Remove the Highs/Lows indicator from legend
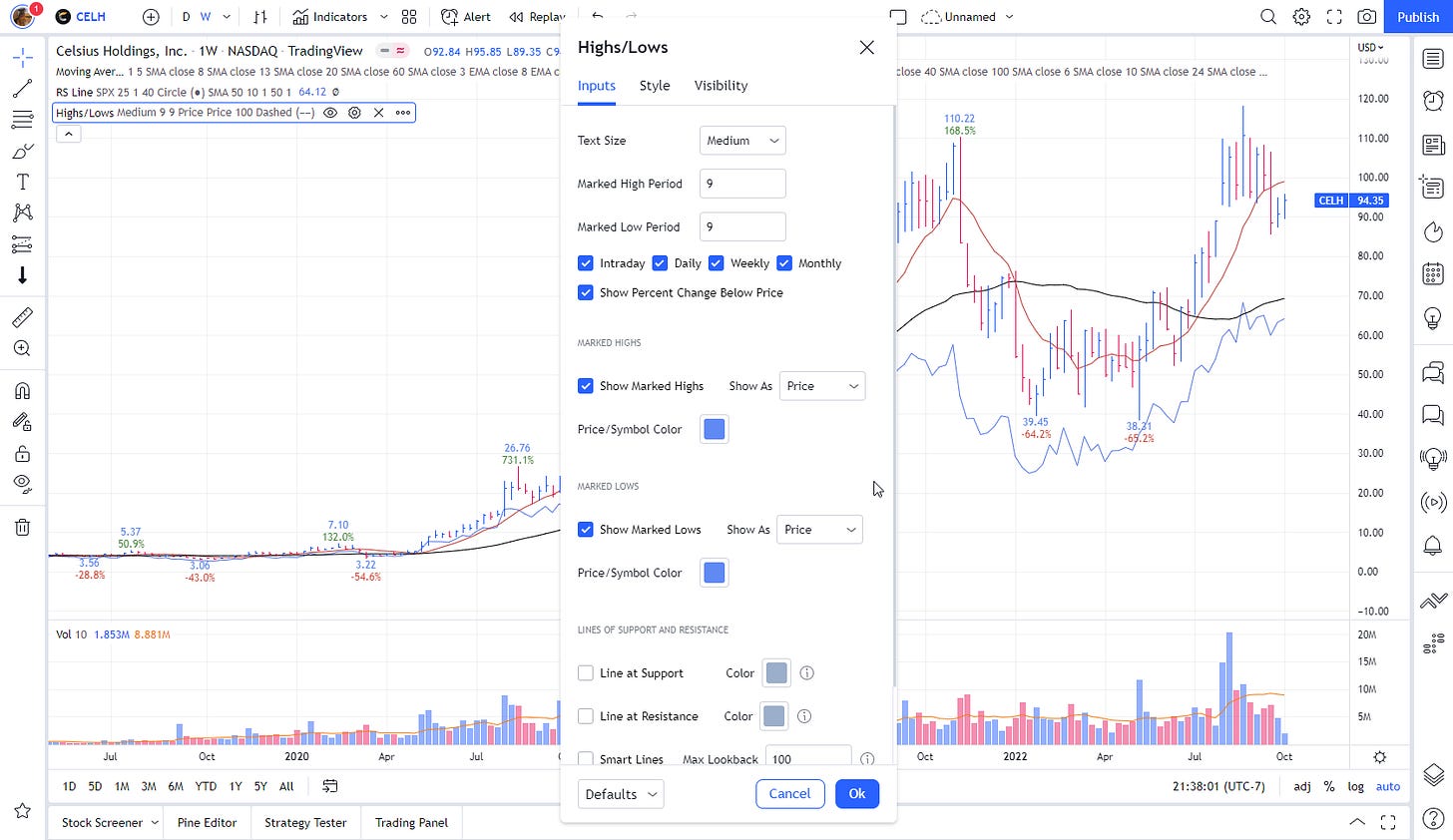 point(378,113)
